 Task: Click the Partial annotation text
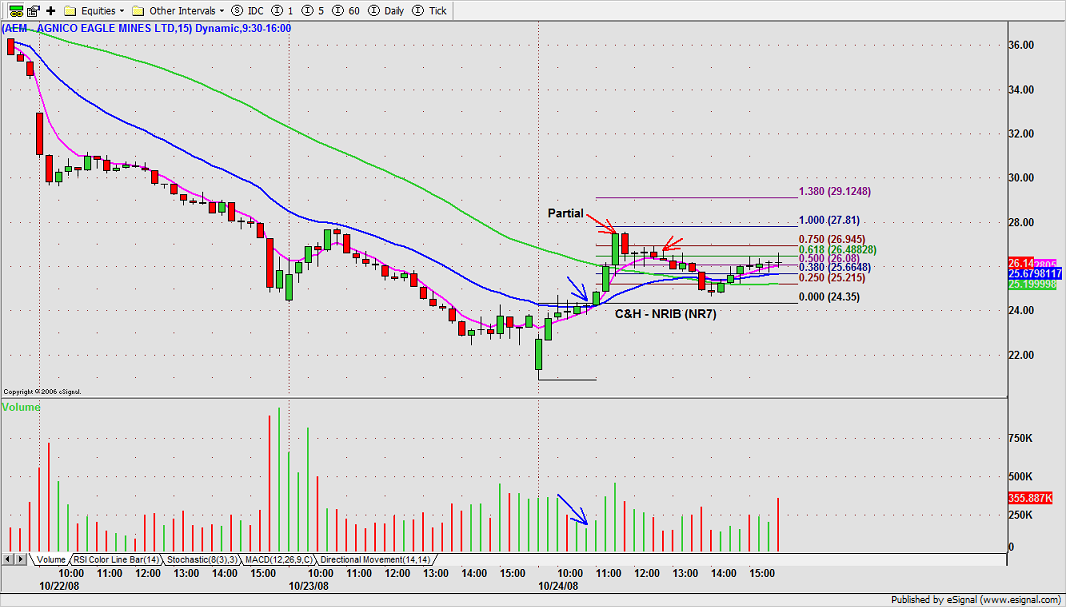pos(566,213)
